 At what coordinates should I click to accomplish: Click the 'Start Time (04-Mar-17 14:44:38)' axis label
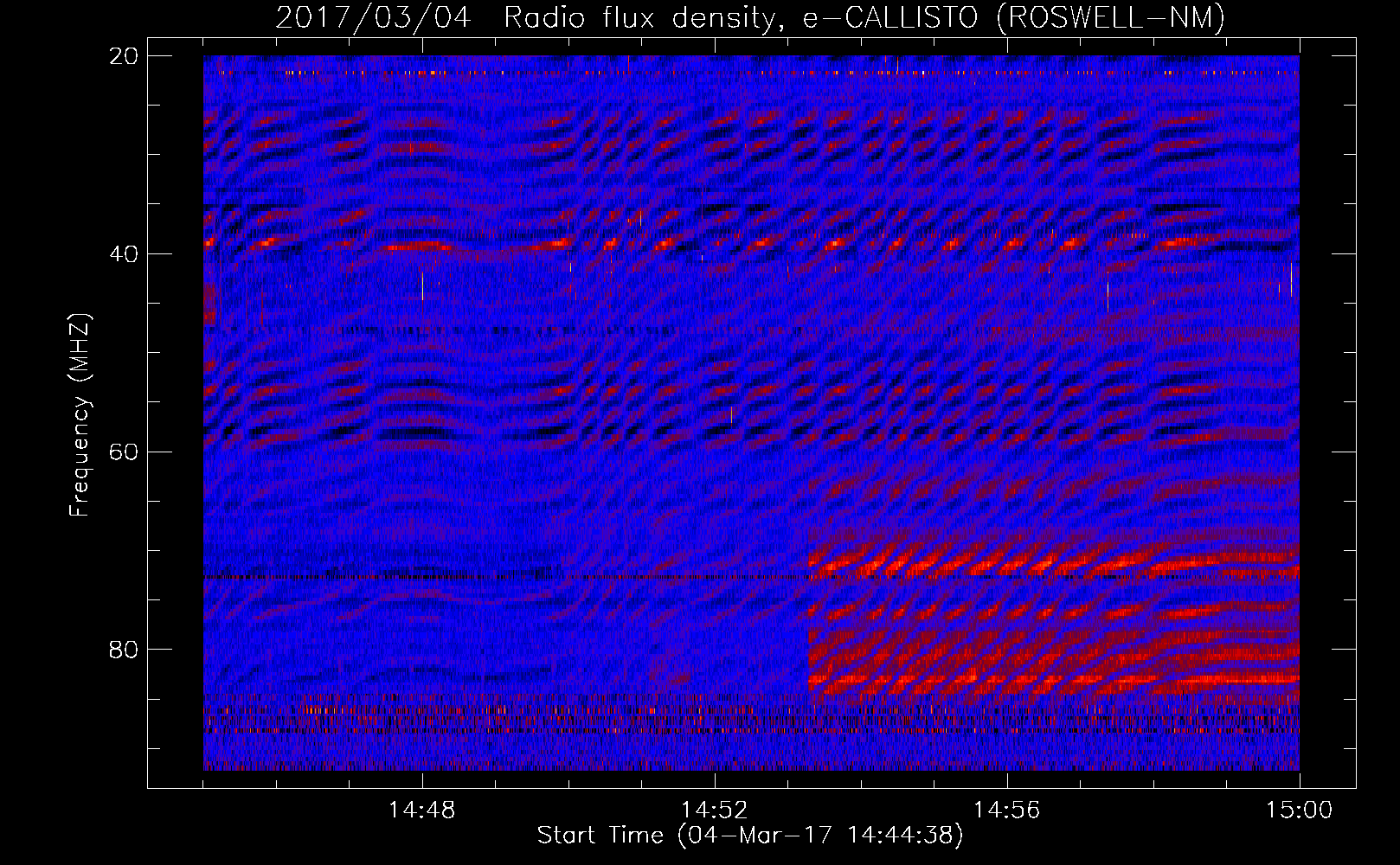(750, 836)
